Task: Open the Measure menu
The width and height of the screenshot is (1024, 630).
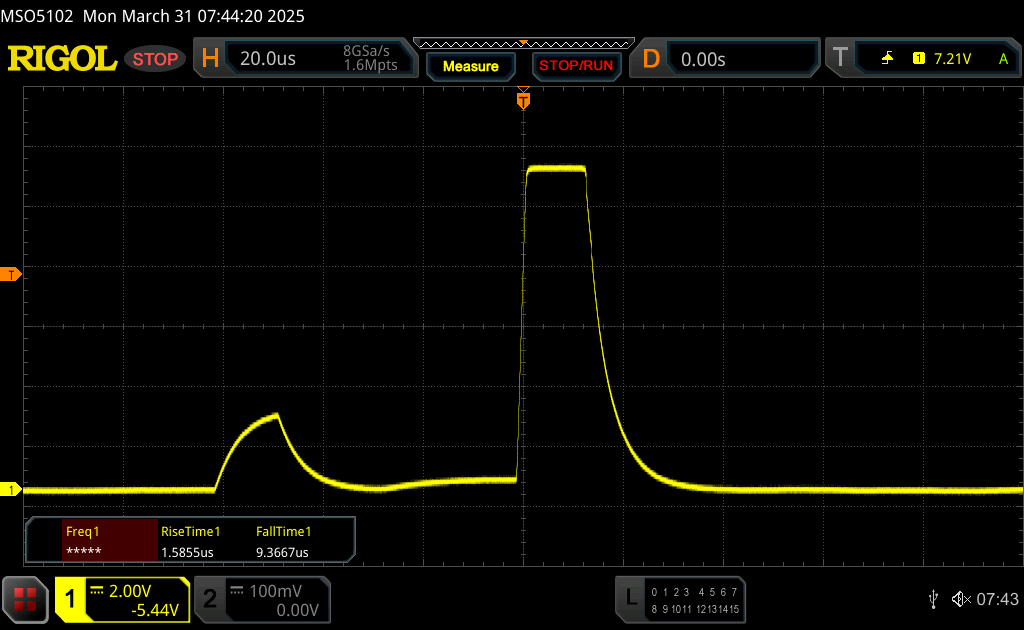Action: pyautogui.click(x=470, y=66)
